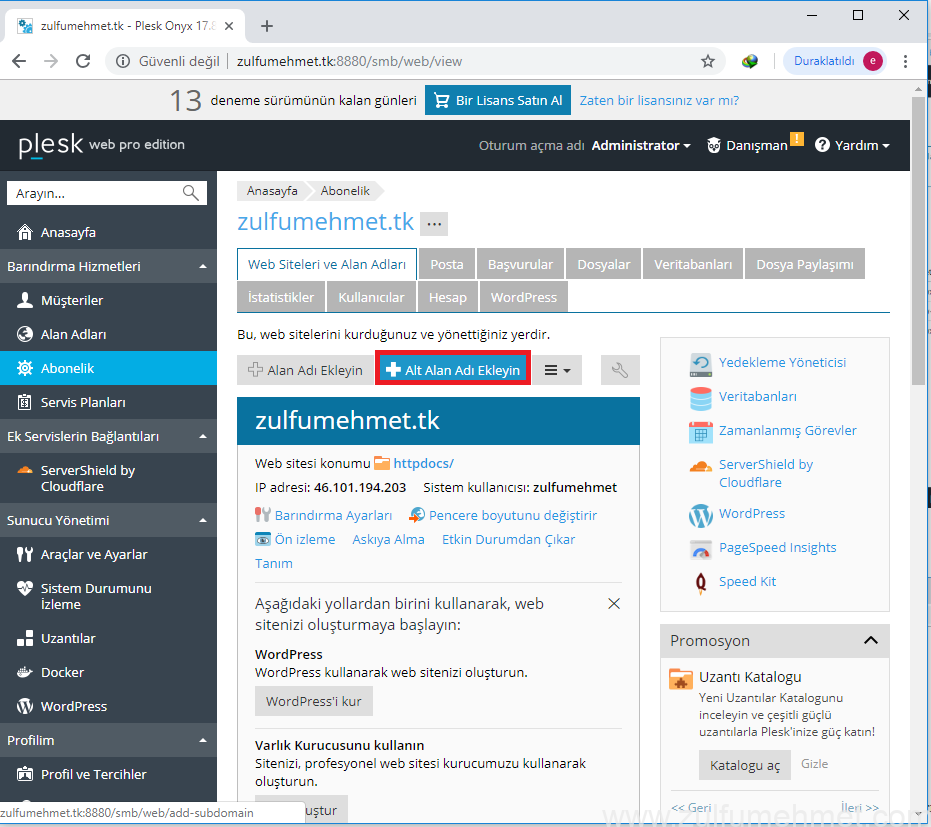Click the Arayın search field
Image resolution: width=931 pixels, height=827 pixels.
[x=97, y=194]
